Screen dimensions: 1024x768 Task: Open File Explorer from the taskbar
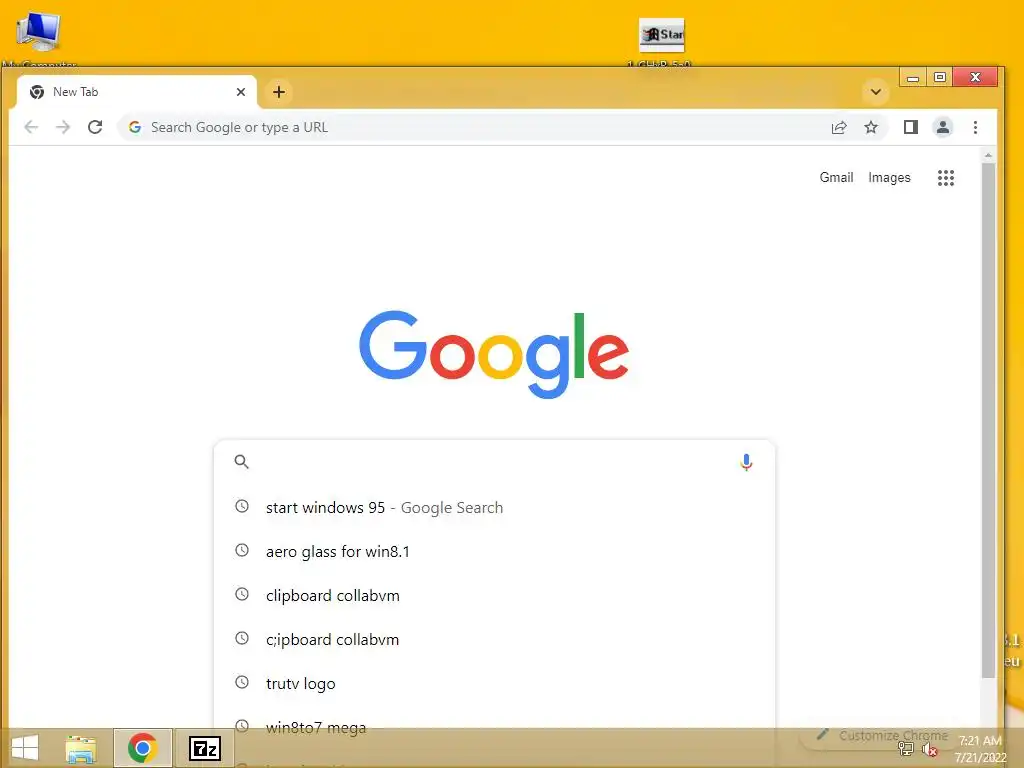[x=81, y=748]
